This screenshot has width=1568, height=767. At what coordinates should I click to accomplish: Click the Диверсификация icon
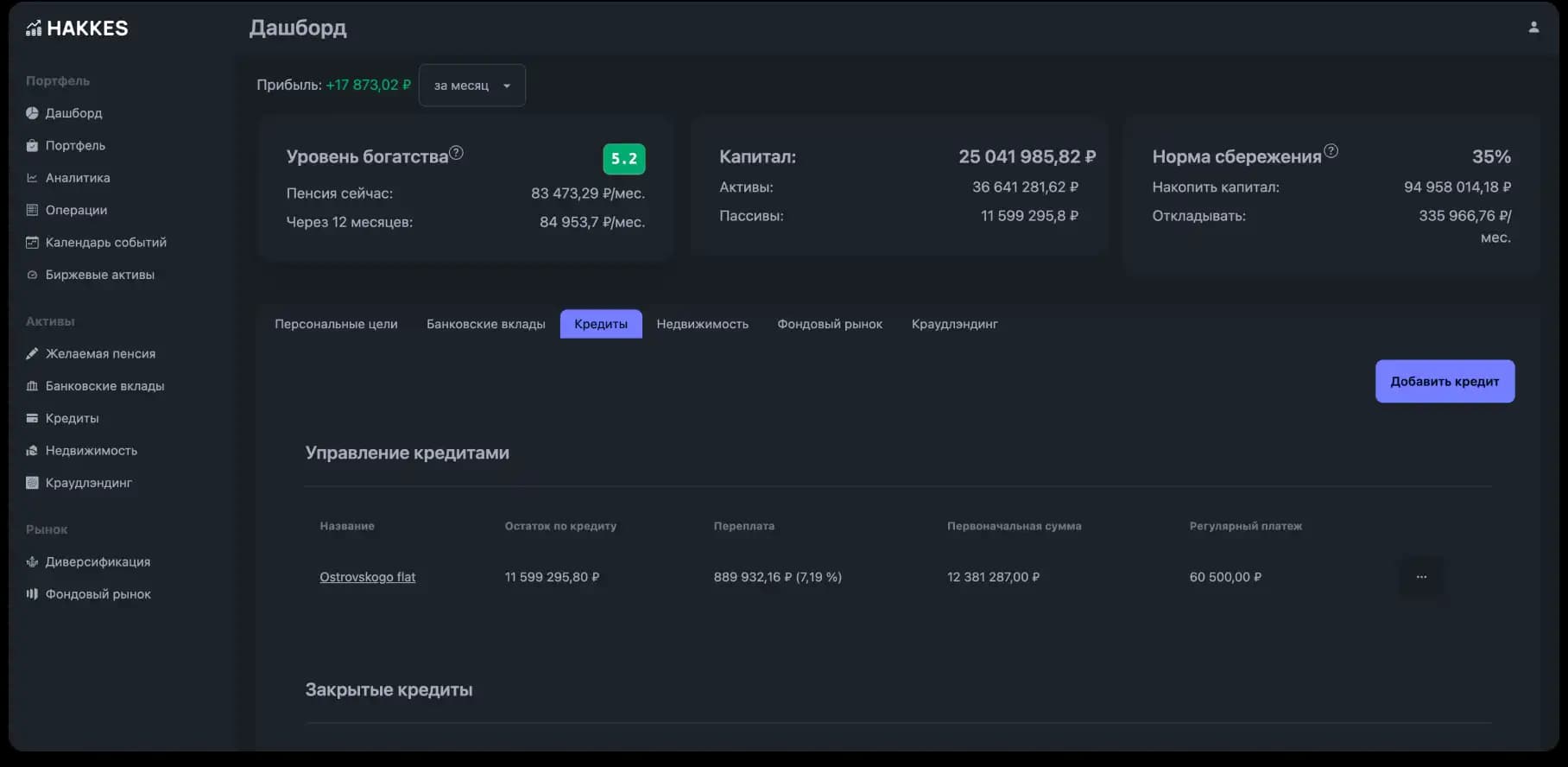[32, 561]
